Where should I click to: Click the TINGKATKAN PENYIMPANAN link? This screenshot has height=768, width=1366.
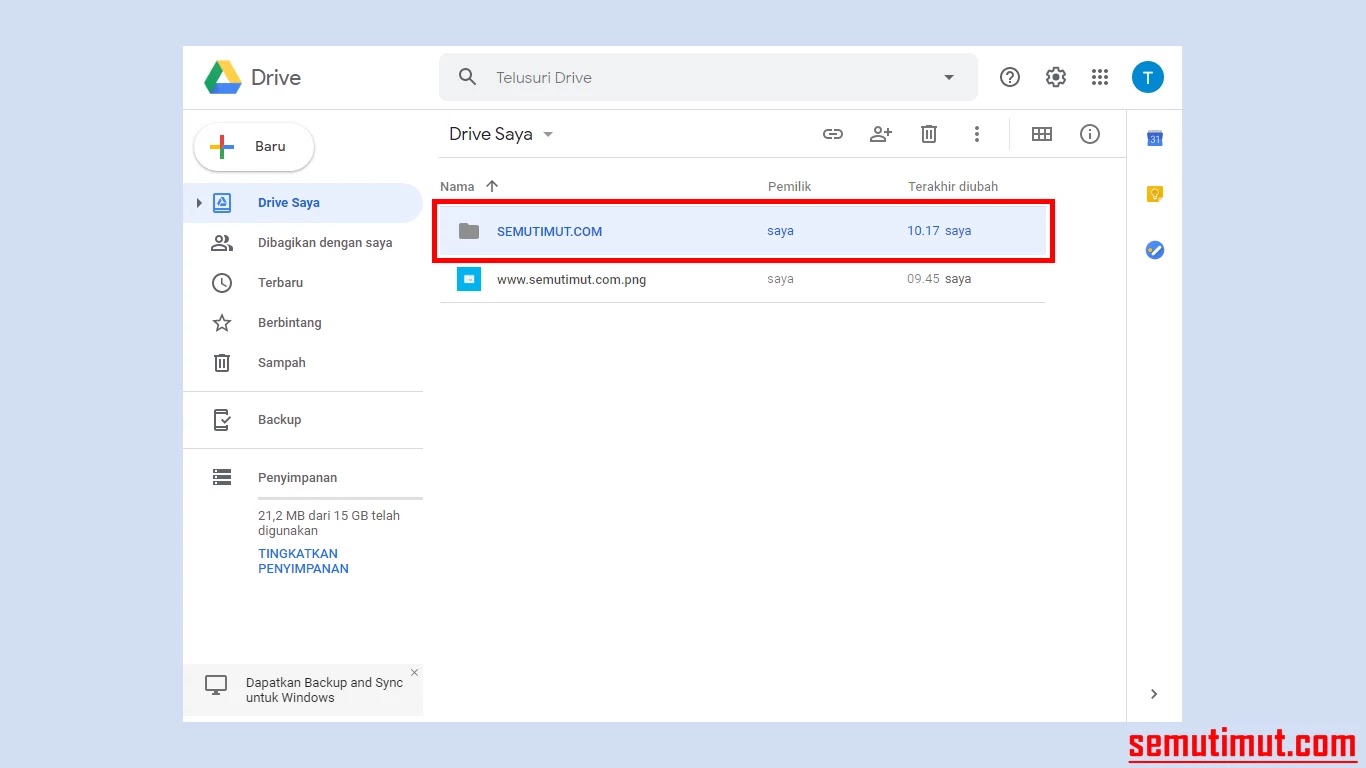click(x=303, y=561)
